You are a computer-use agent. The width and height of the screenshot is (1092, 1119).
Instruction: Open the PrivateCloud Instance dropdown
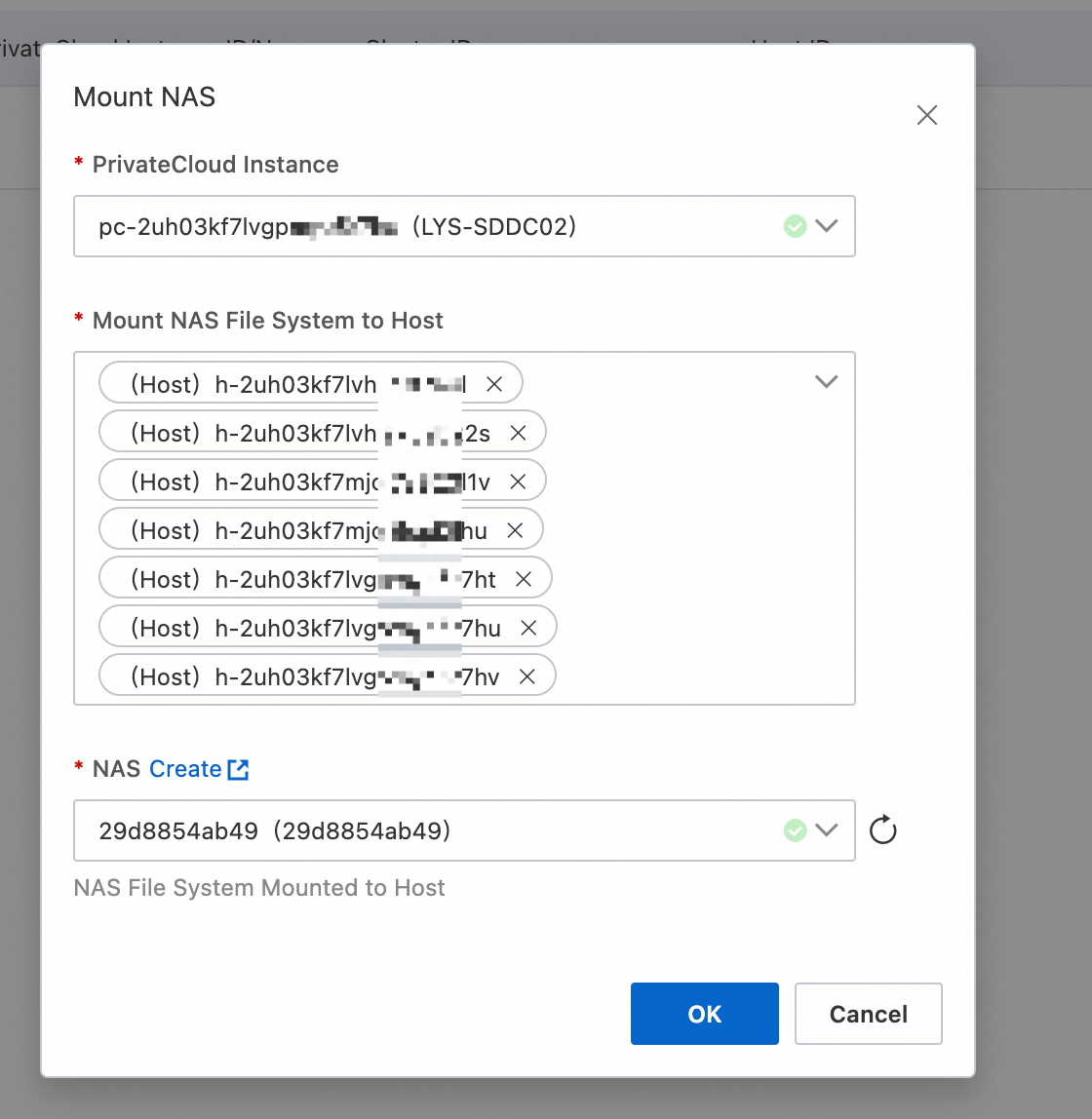[x=827, y=225]
